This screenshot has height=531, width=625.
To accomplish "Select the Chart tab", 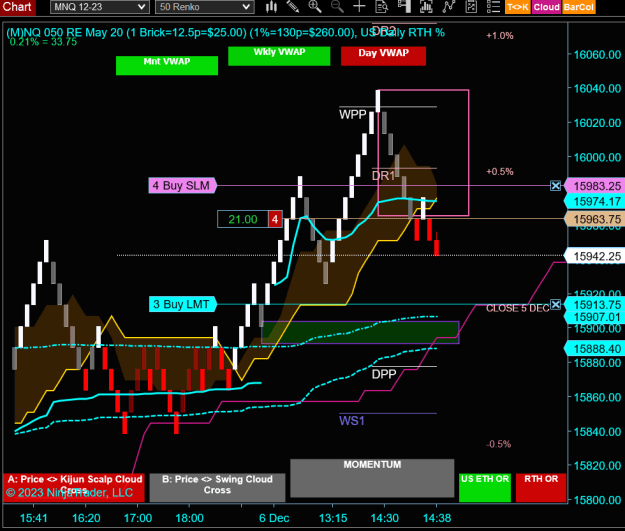I will pyautogui.click(x=17, y=7).
